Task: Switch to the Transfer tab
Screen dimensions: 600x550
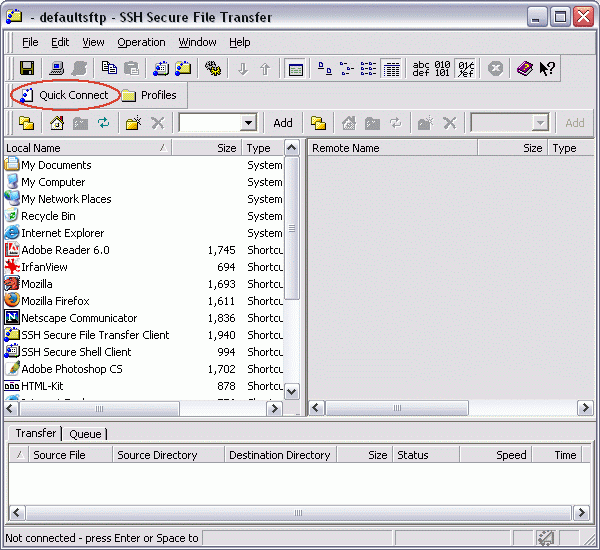Action: [35, 433]
